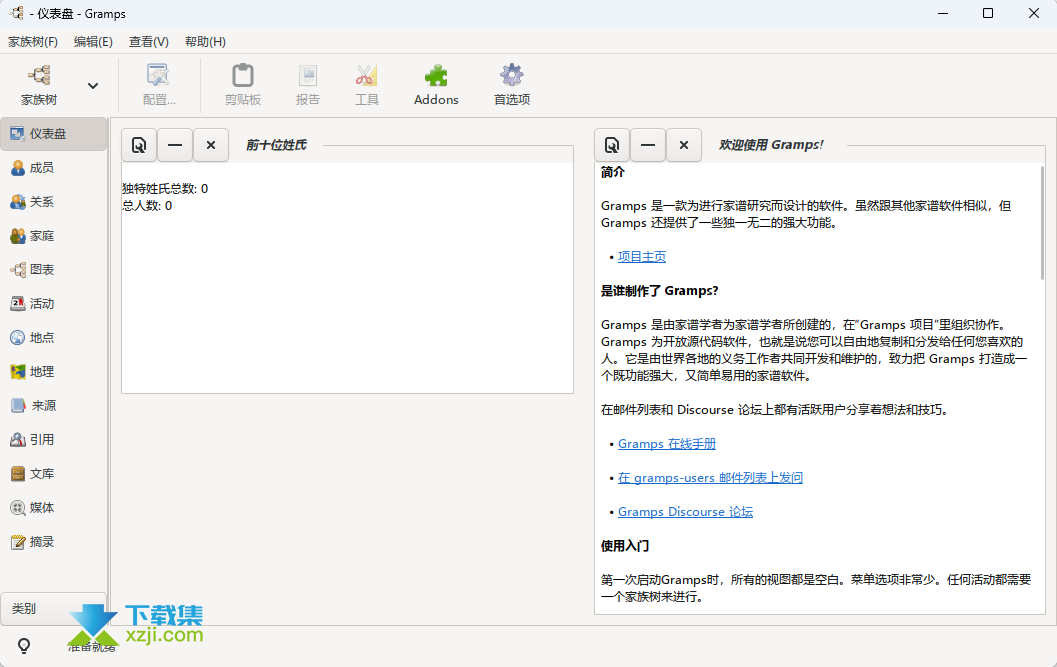Open the 摘录 notes view
Image resolution: width=1057 pixels, height=667 pixels.
[x=53, y=542]
